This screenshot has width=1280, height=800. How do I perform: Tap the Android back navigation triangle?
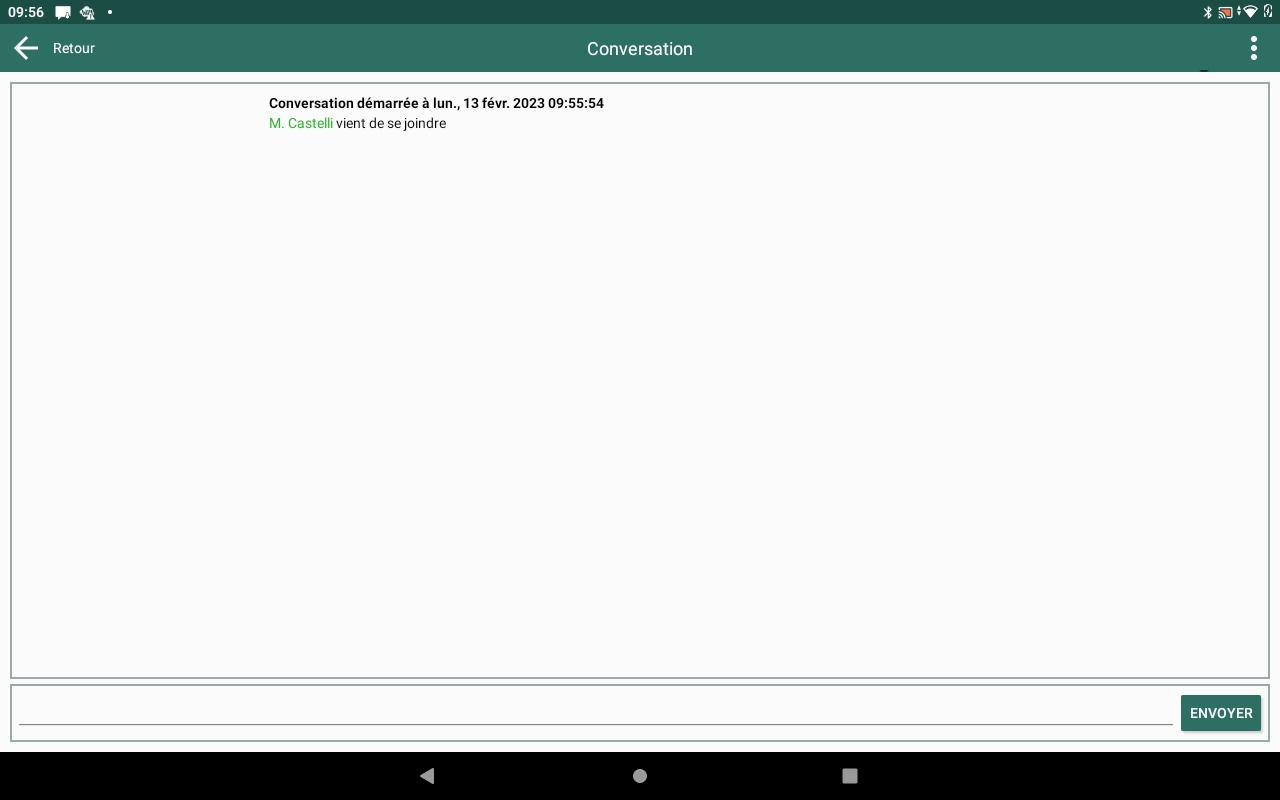coord(427,775)
